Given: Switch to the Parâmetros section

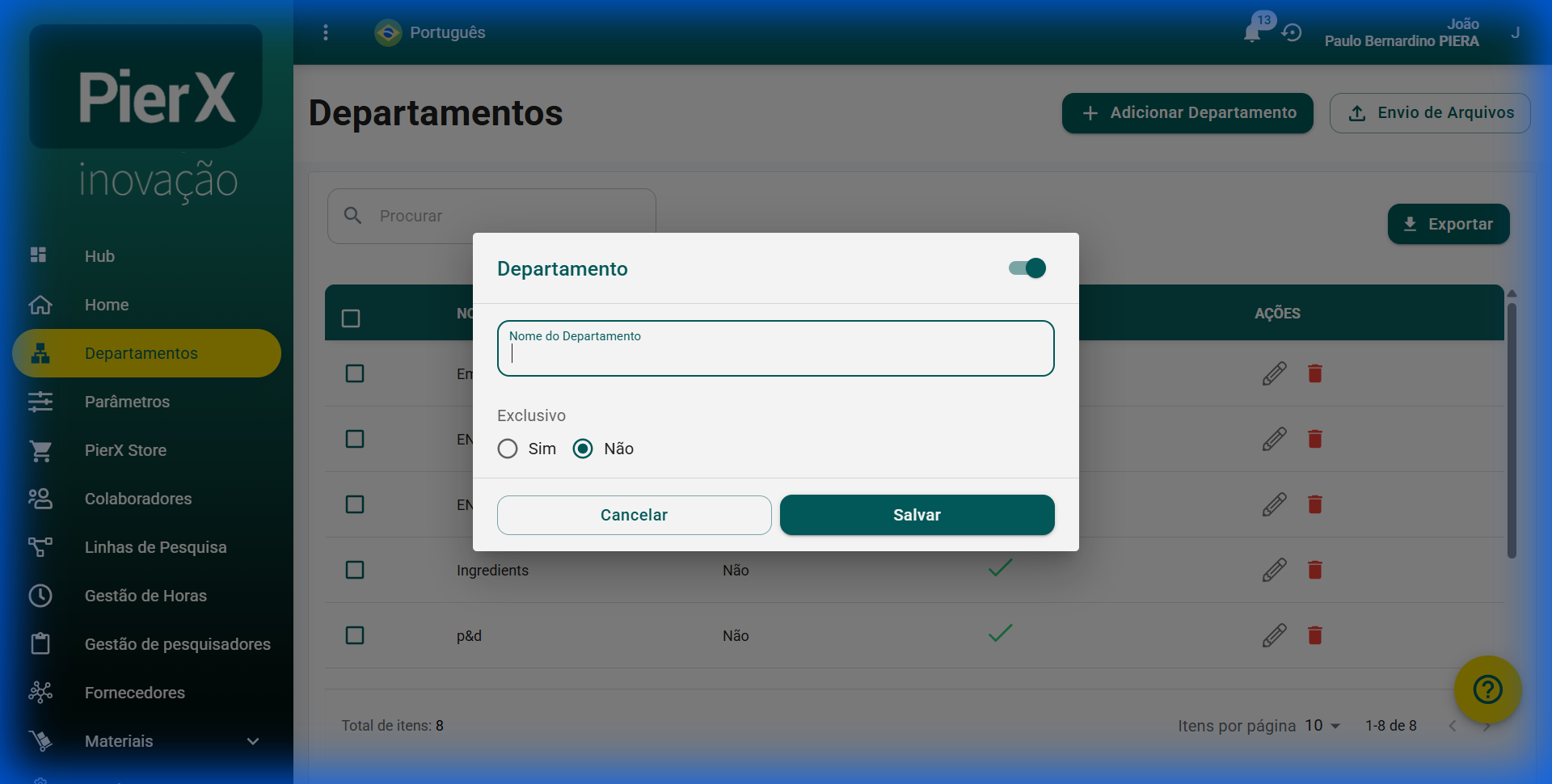Looking at the screenshot, I should click(127, 402).
